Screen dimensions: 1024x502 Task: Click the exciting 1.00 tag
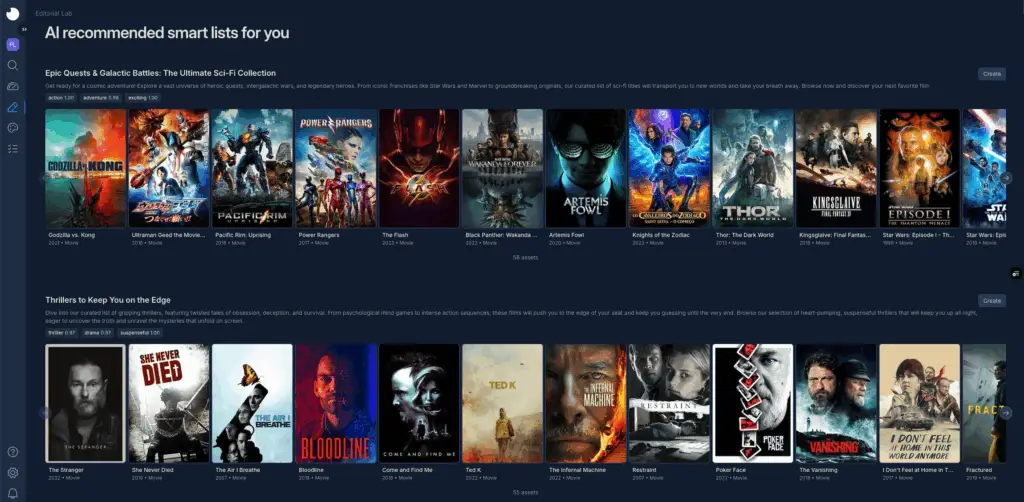pyautogui.click(x=143, y=97)
